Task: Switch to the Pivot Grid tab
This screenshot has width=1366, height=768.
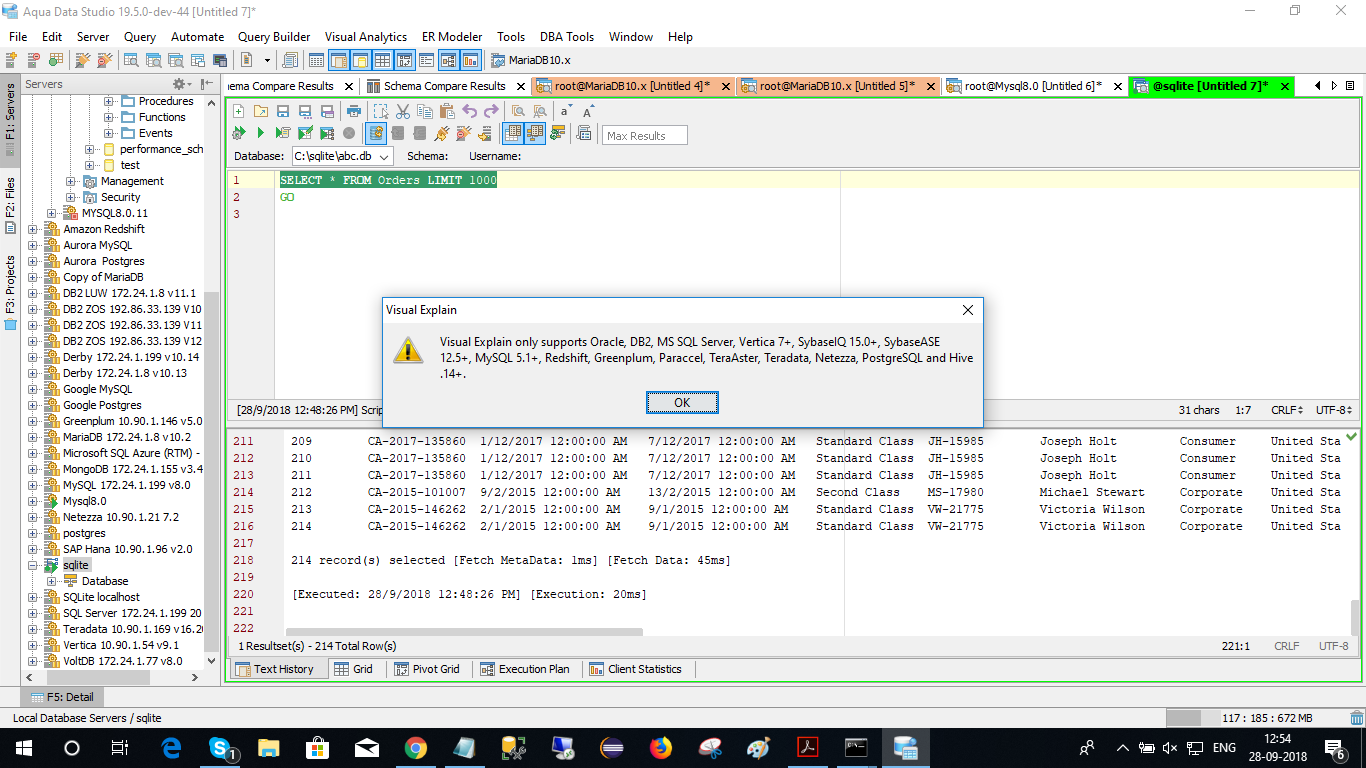Action: coord(426,669)
